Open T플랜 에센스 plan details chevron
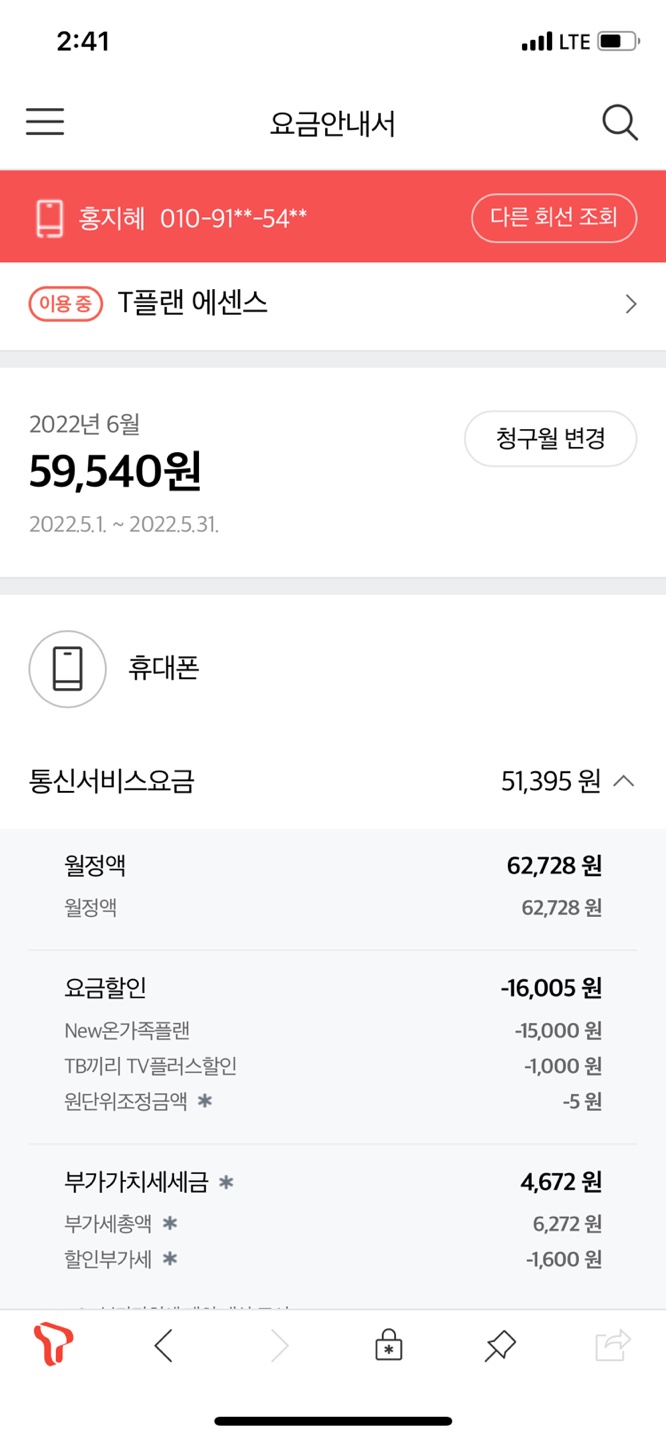The height and width of the screenshot is (1440, 666). click(630, 304)
